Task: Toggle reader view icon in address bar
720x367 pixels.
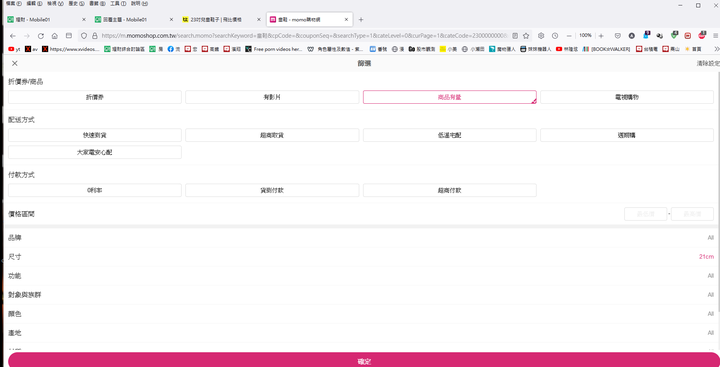Action: point(515,36)
